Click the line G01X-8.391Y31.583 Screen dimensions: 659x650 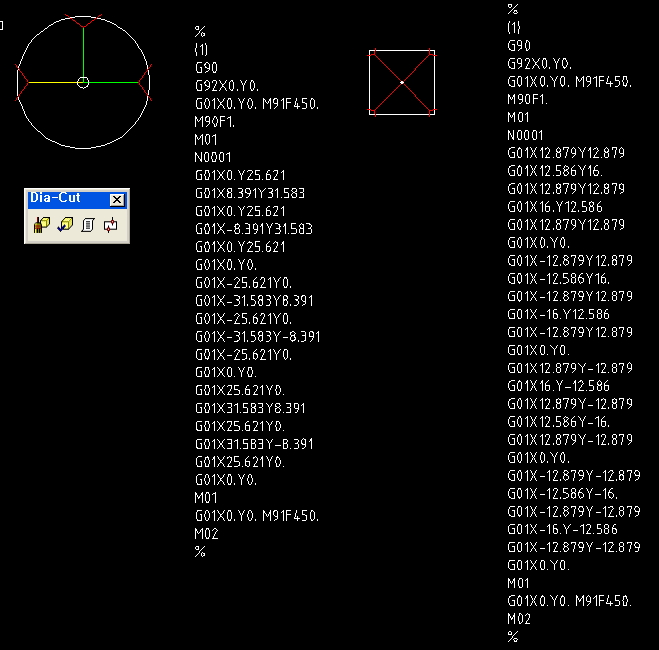[x=254, y=229]
